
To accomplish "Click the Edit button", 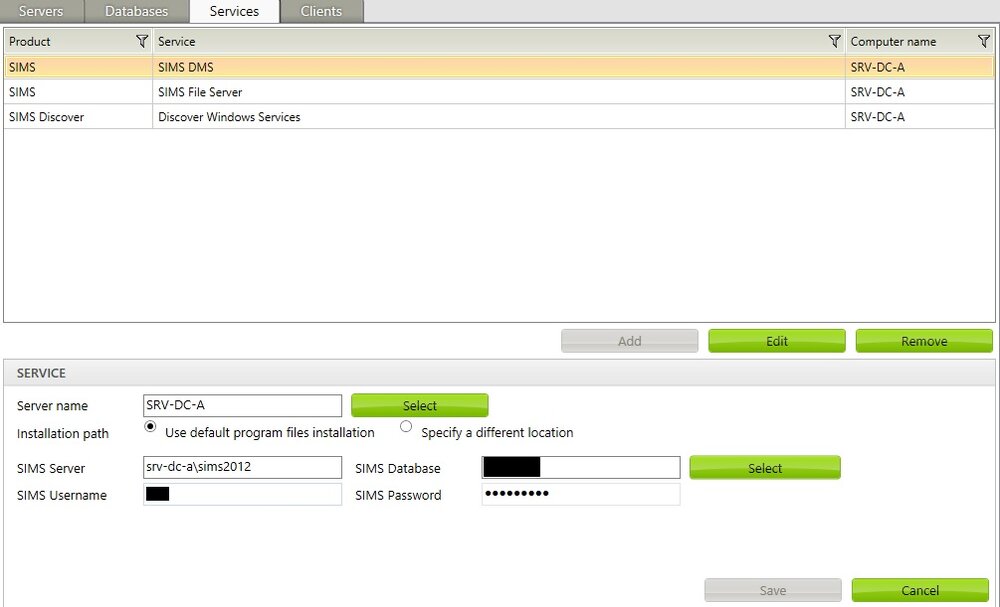I will [x=777, y=341].
